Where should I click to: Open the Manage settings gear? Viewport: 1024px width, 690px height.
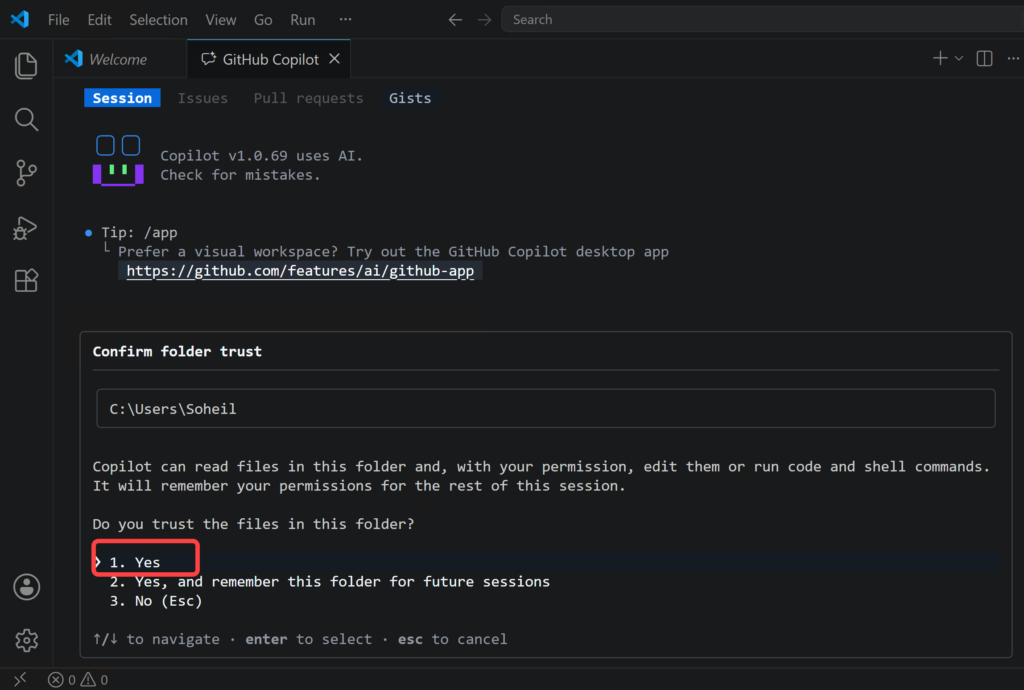coord(27,640)
